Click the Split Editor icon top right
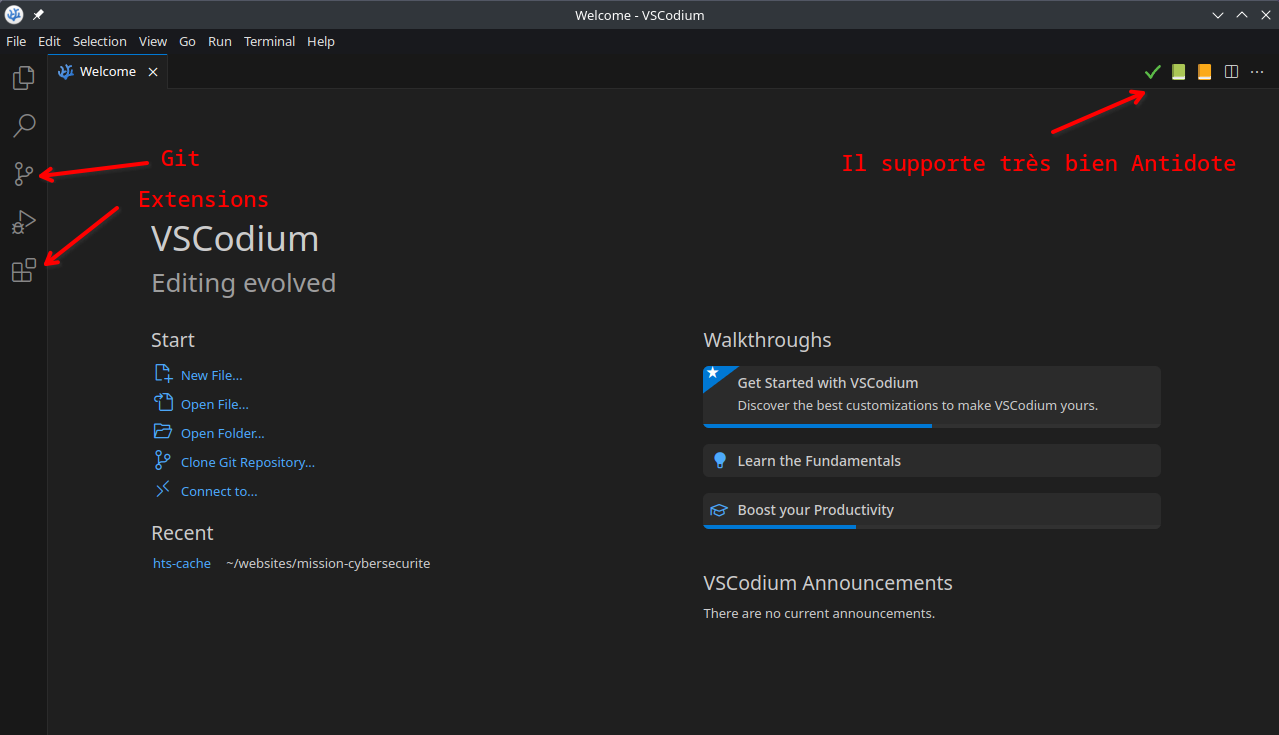This screenshot has height=735, width=1279. (1230, 71)
